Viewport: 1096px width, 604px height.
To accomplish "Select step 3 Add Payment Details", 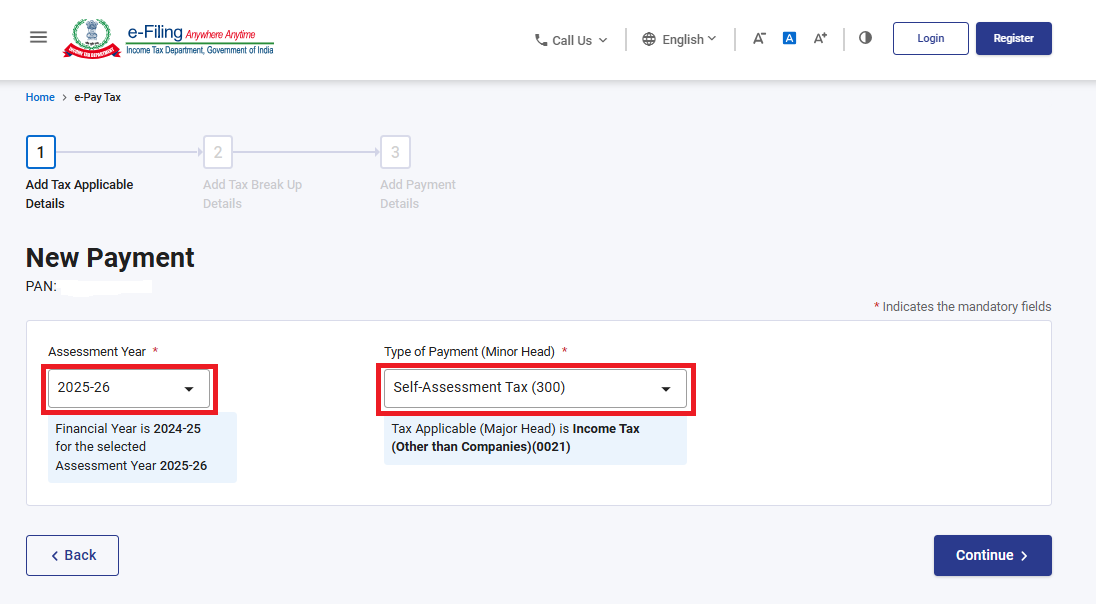I will tap(395, 153).
